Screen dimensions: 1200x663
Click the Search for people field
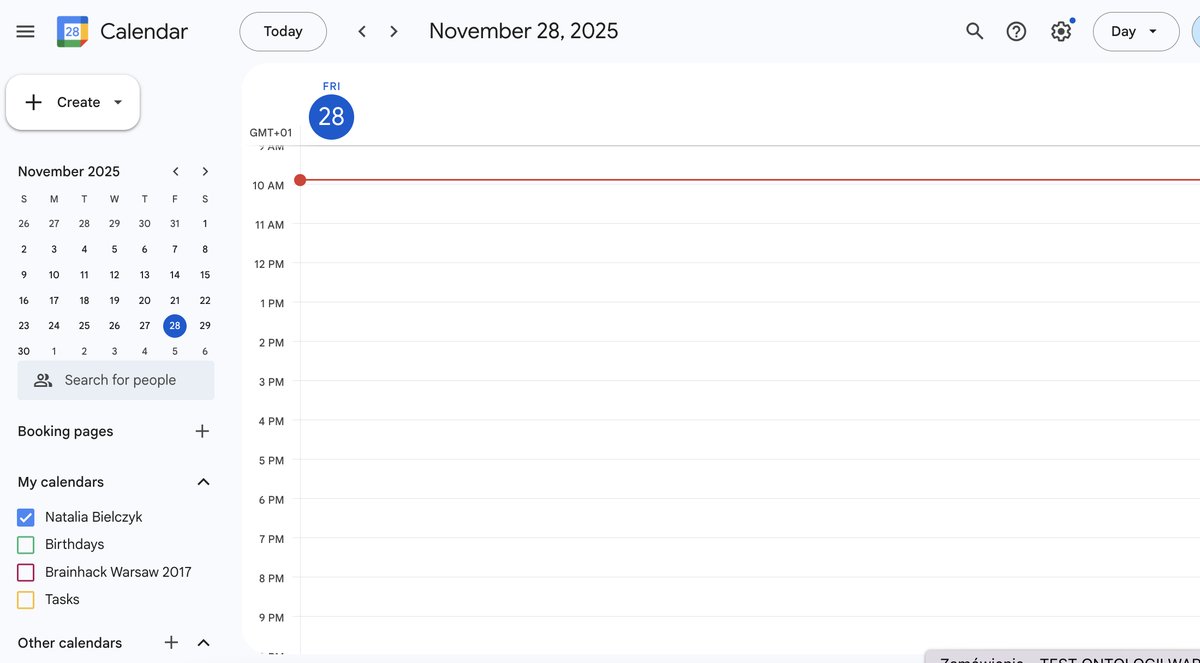tap(116, 380)
